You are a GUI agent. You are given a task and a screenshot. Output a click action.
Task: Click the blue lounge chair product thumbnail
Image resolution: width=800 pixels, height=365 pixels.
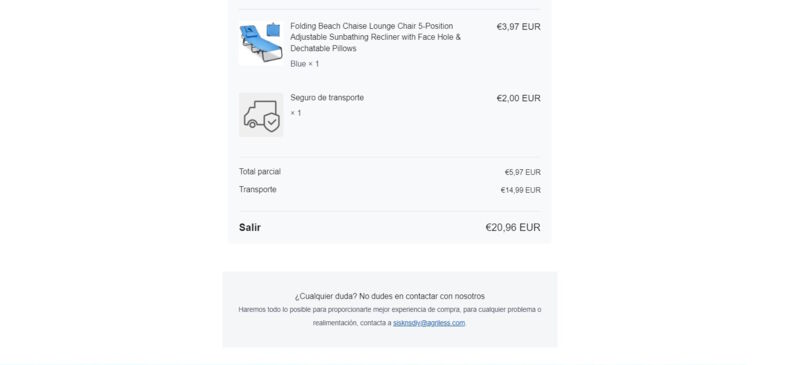[x=261, y=43]
